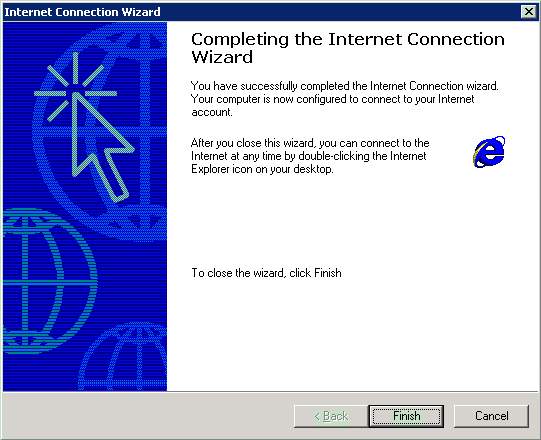The image size is (541, 440).
Task: Click the large globe behind the arrow
Action: [100, 133]
